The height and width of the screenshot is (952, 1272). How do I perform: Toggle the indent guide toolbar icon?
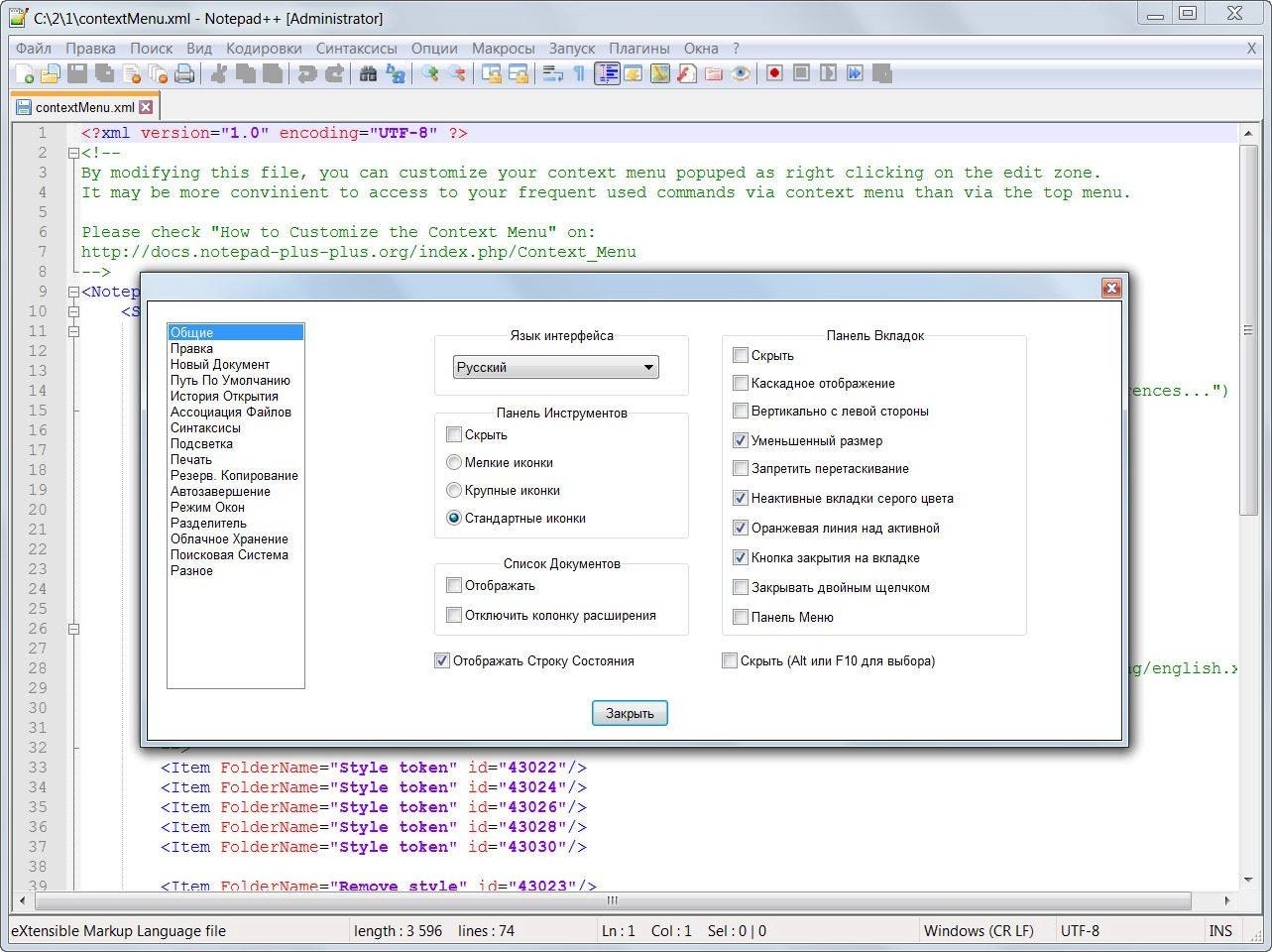point(607,73)
